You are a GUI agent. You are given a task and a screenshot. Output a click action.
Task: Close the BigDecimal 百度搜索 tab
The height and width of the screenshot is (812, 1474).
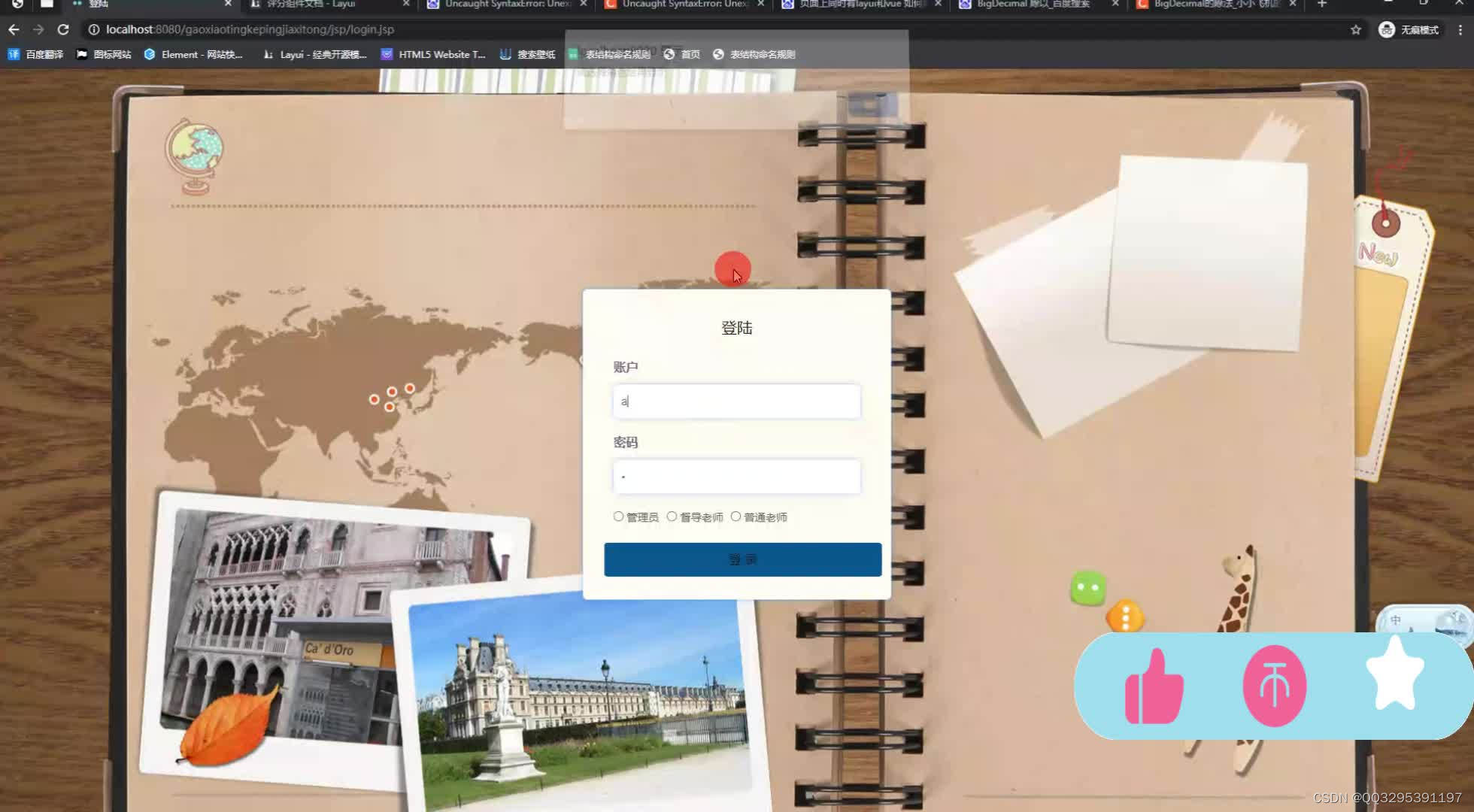tap(1115, 5)
